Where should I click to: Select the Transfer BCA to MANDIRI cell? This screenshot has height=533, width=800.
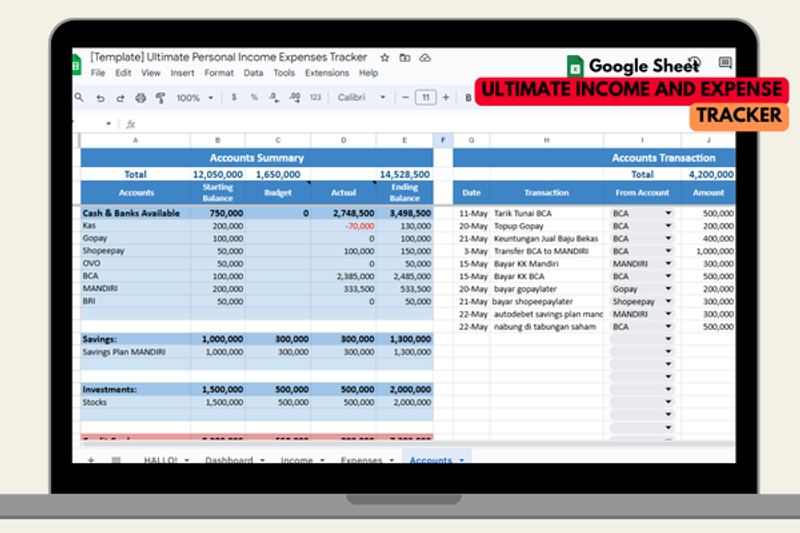[x=546, y=251]
